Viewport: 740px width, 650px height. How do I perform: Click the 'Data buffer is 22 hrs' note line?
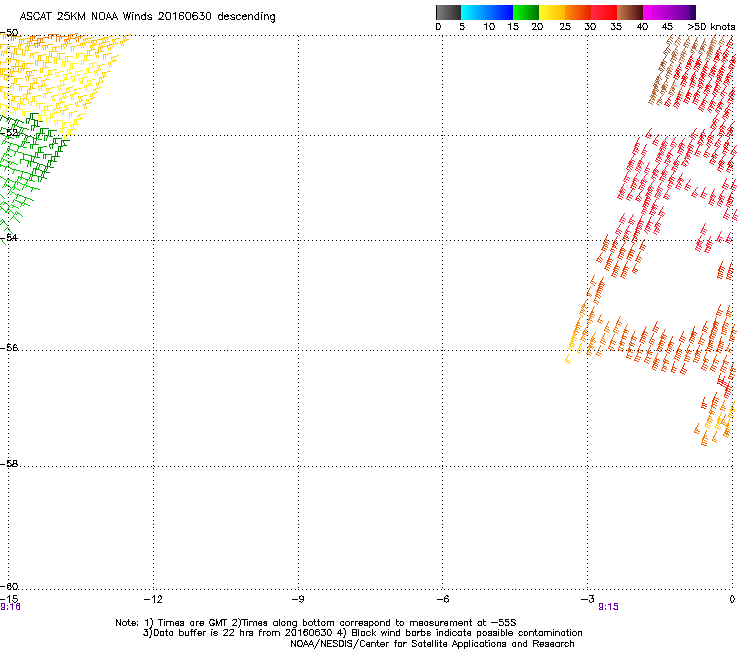[362, 633]
